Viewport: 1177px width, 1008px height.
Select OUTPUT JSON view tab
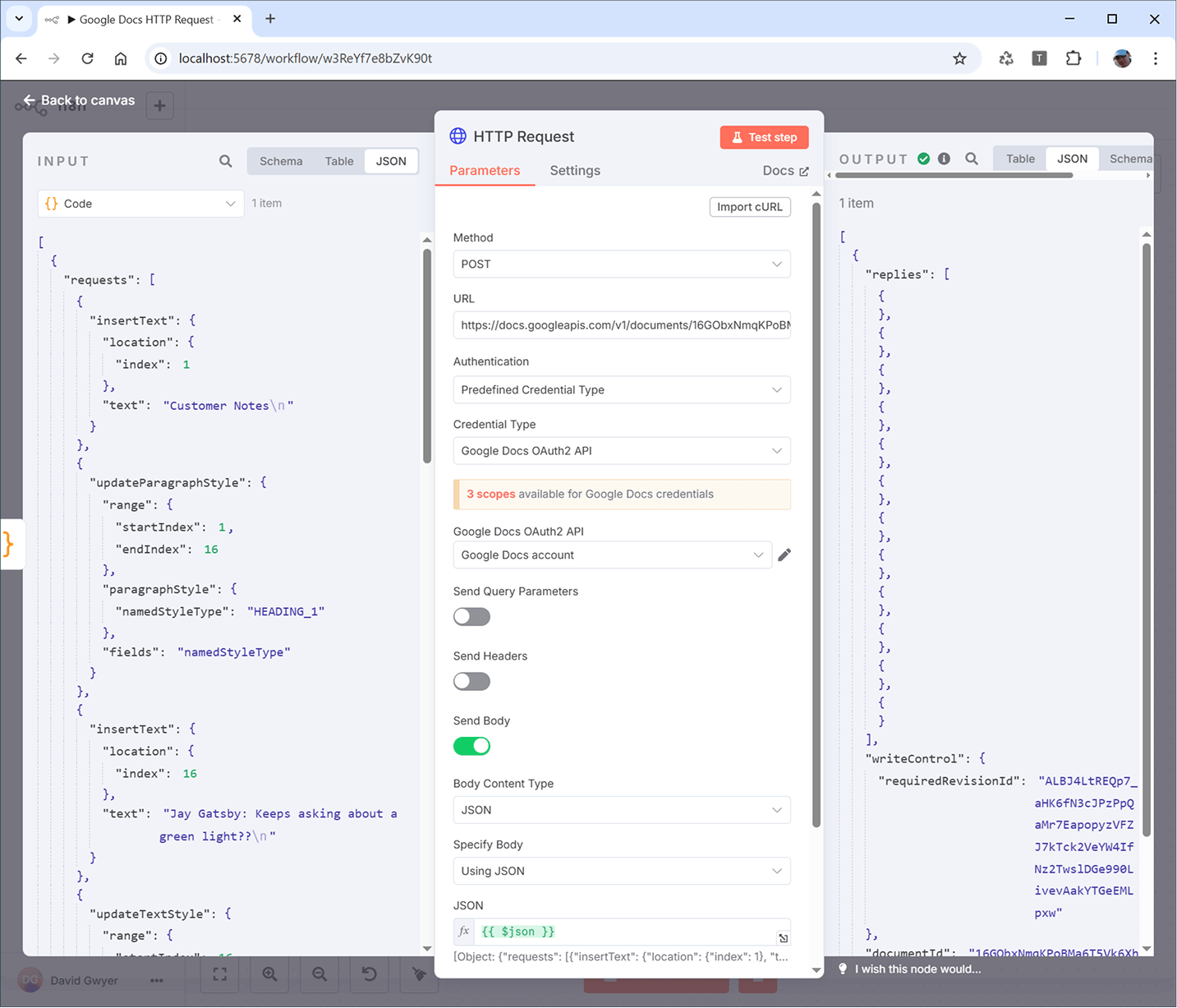[1072, 159]
